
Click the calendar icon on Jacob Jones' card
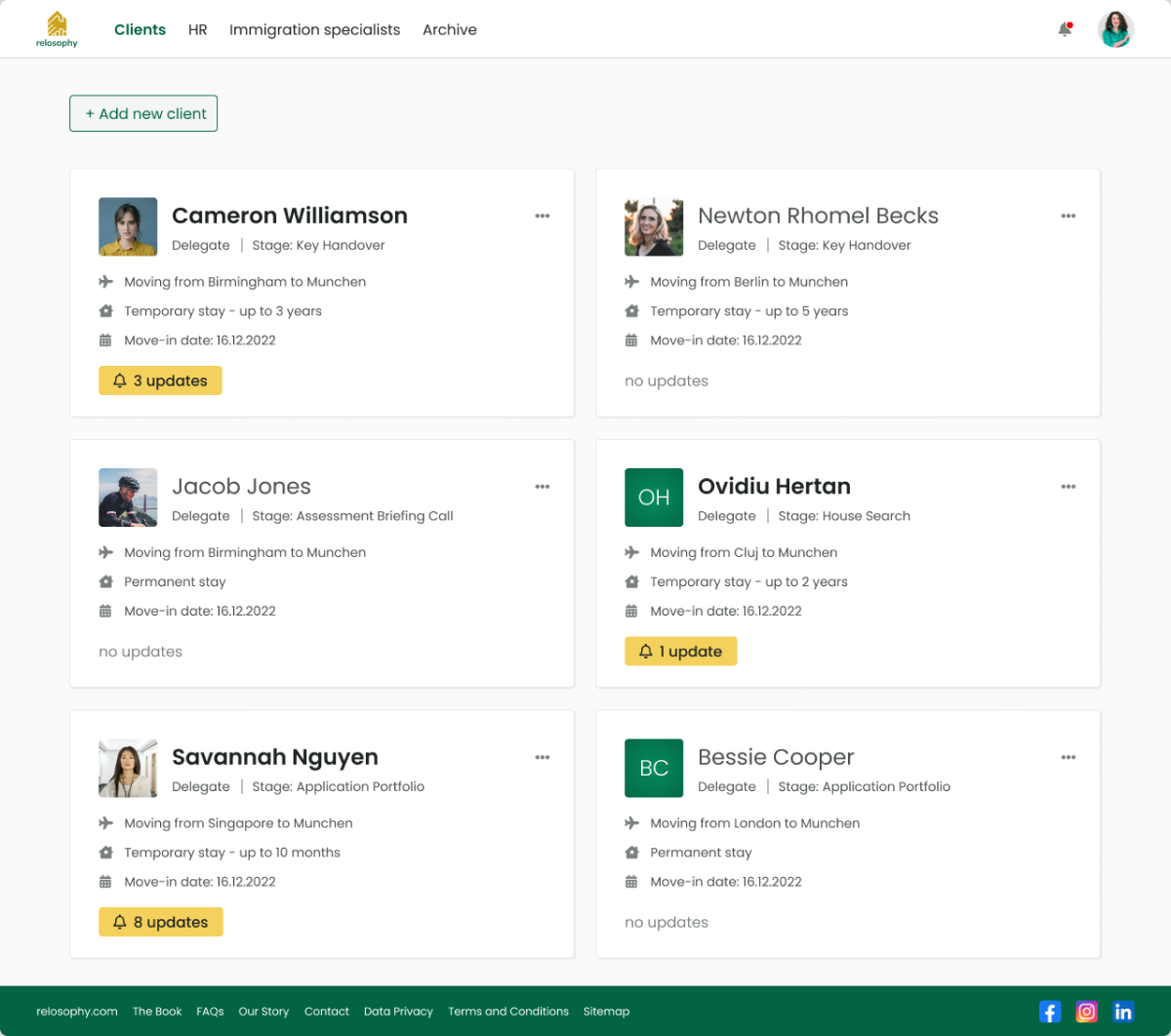[105, 612]
